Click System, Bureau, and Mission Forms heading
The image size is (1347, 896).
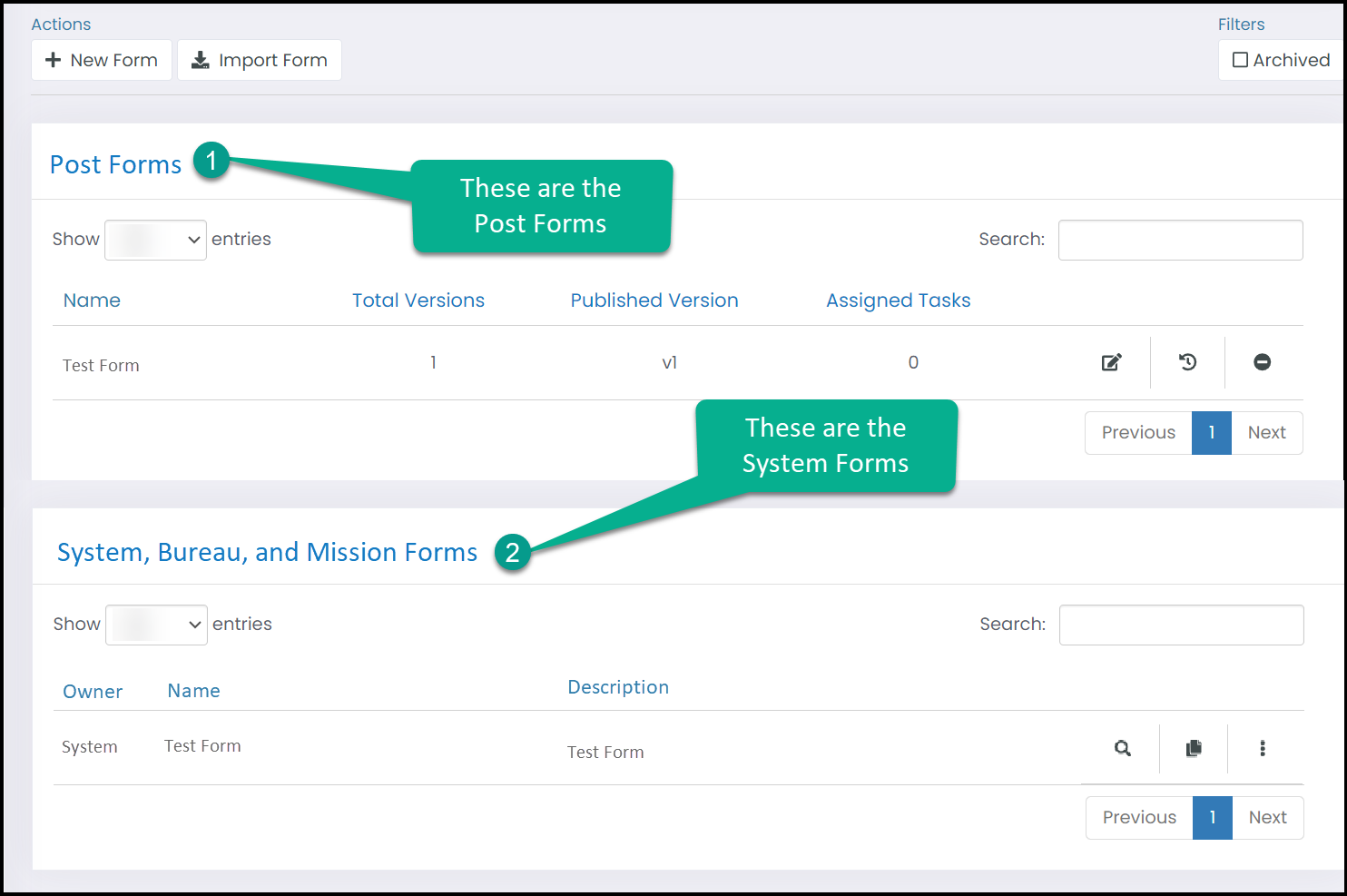(x=268, y=552)
